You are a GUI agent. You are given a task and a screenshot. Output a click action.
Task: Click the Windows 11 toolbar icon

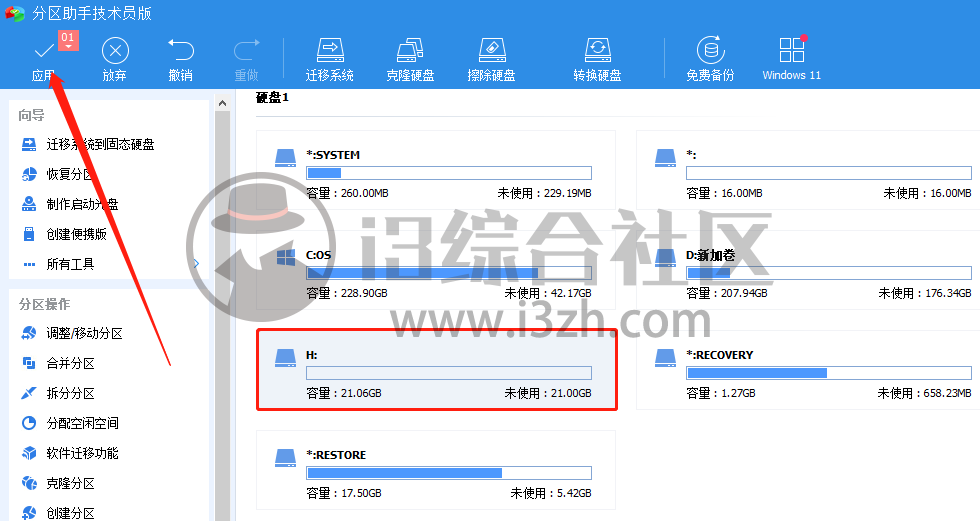click(792, 50)
